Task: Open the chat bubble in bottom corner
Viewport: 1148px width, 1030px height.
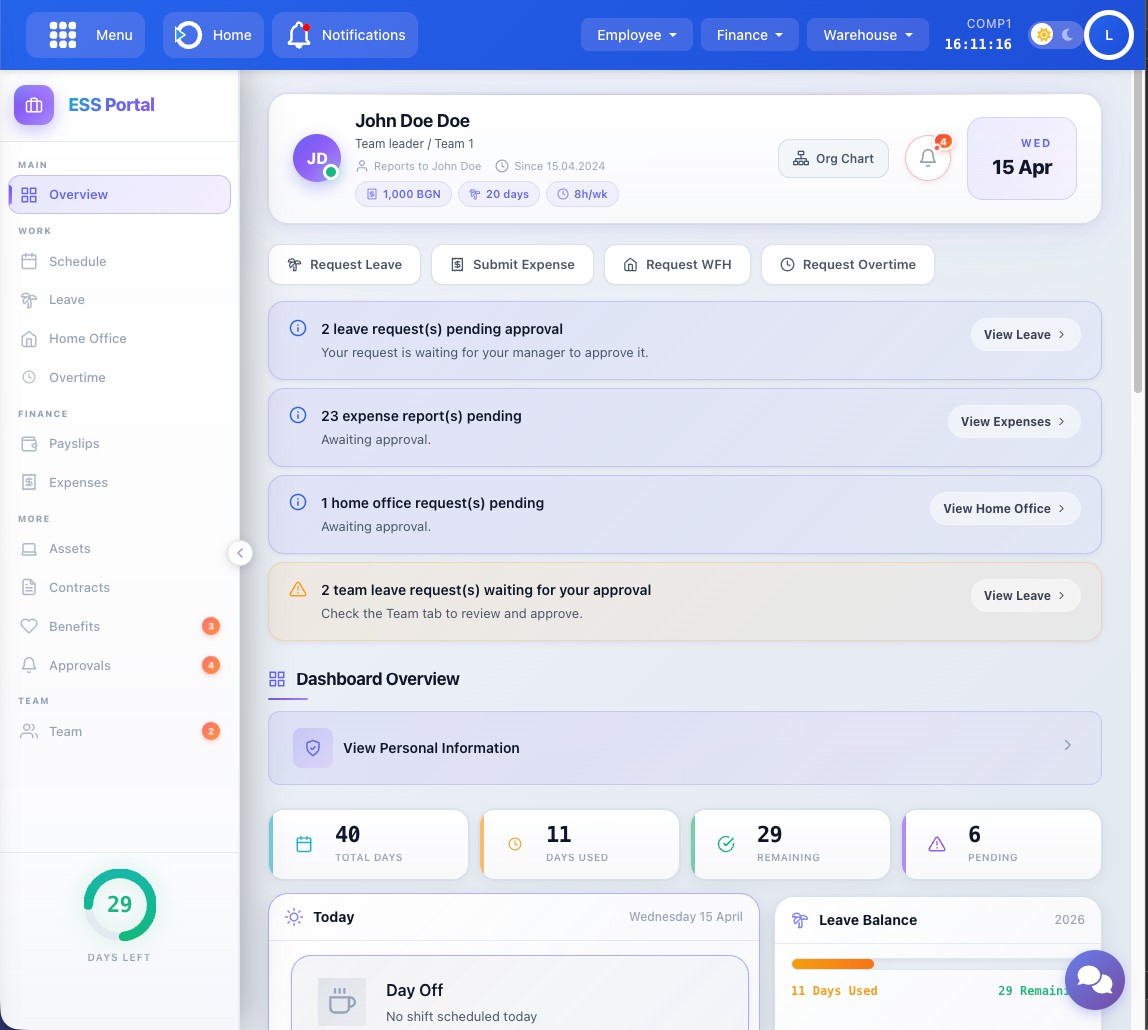Action: (x=1095, y=980)
